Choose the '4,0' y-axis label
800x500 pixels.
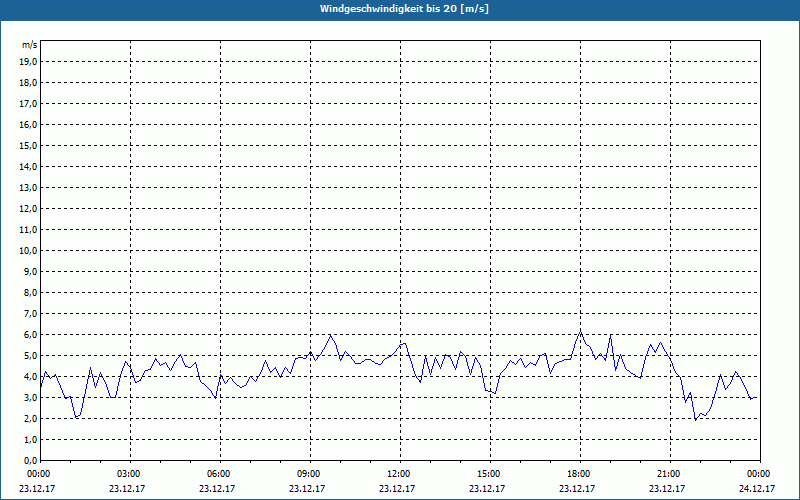(x=31, y=377)
